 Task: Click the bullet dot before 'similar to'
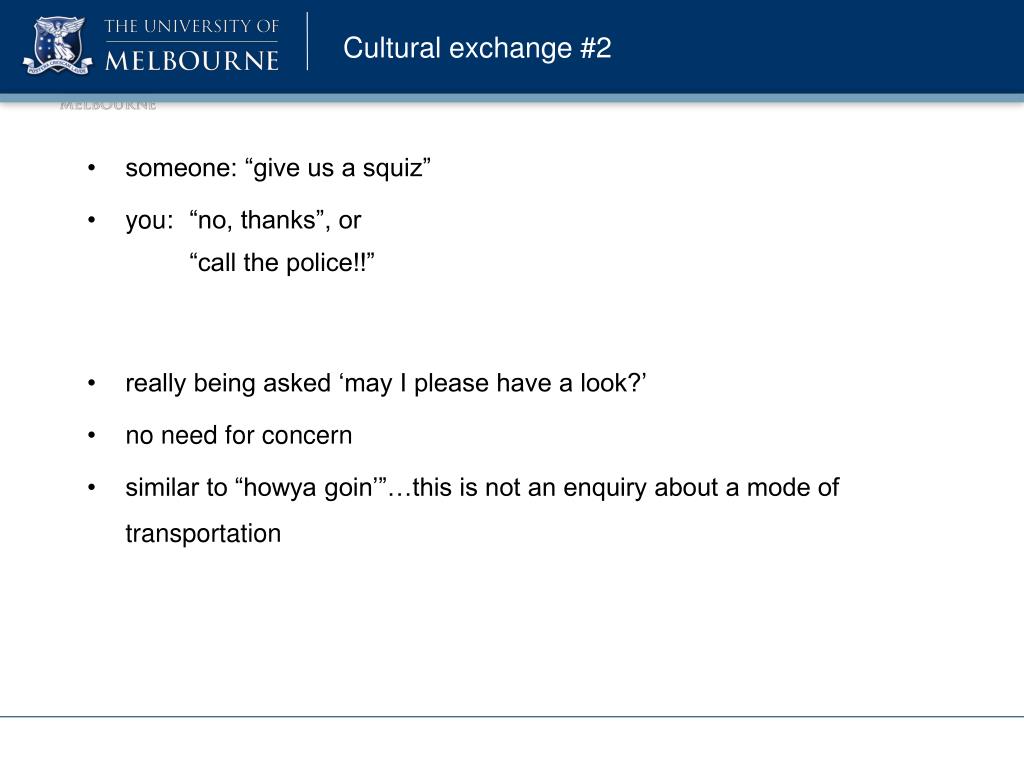pos(91,488)
